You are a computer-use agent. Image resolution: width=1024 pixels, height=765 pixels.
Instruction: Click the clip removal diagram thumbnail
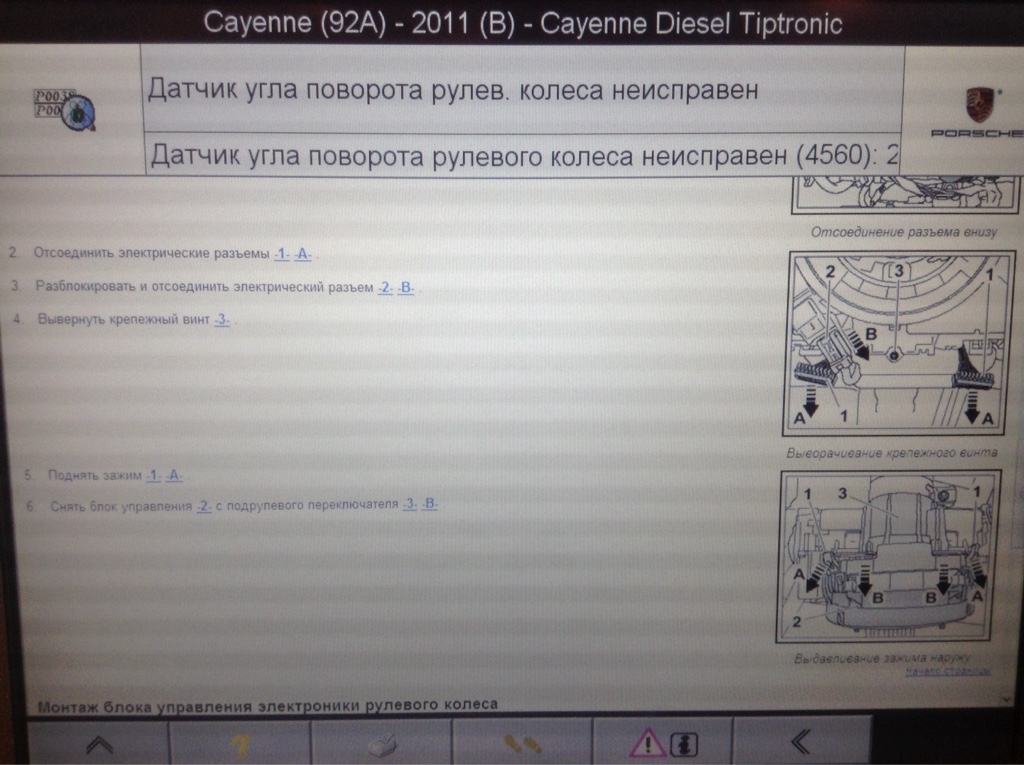[x=889, y=557]
